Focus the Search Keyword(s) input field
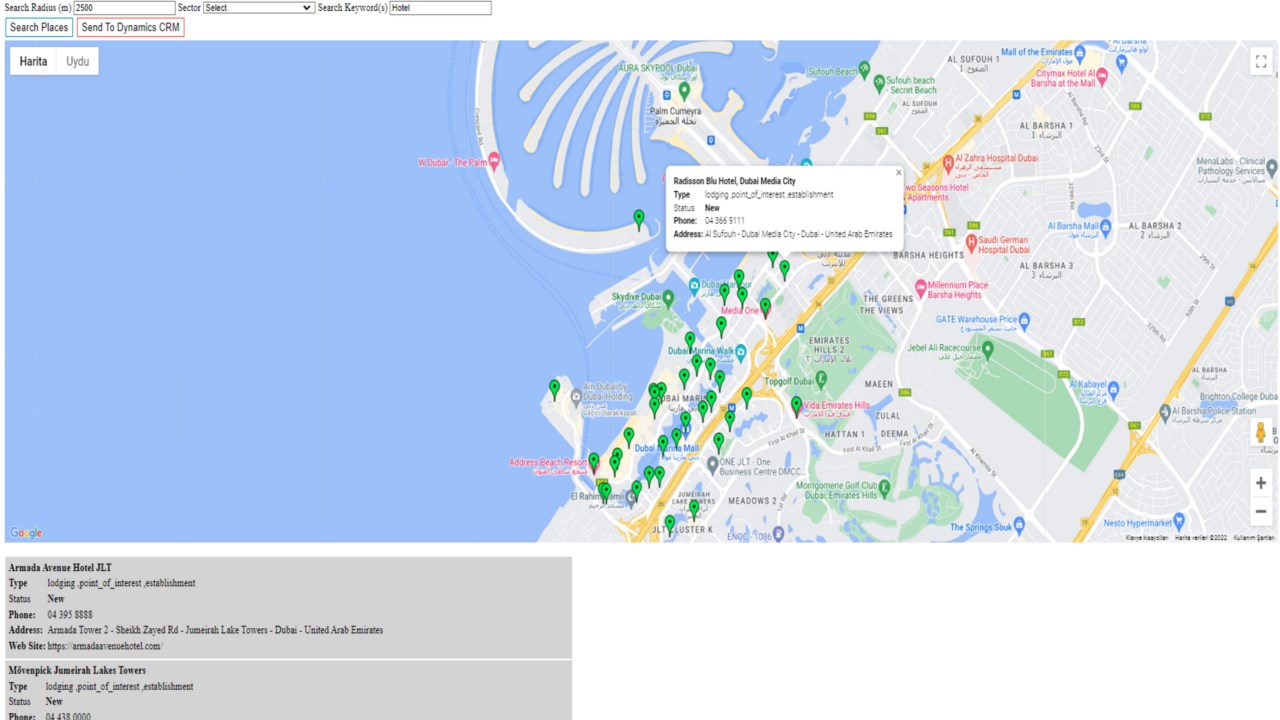1280x720 pixels. [x=440, y=8]
